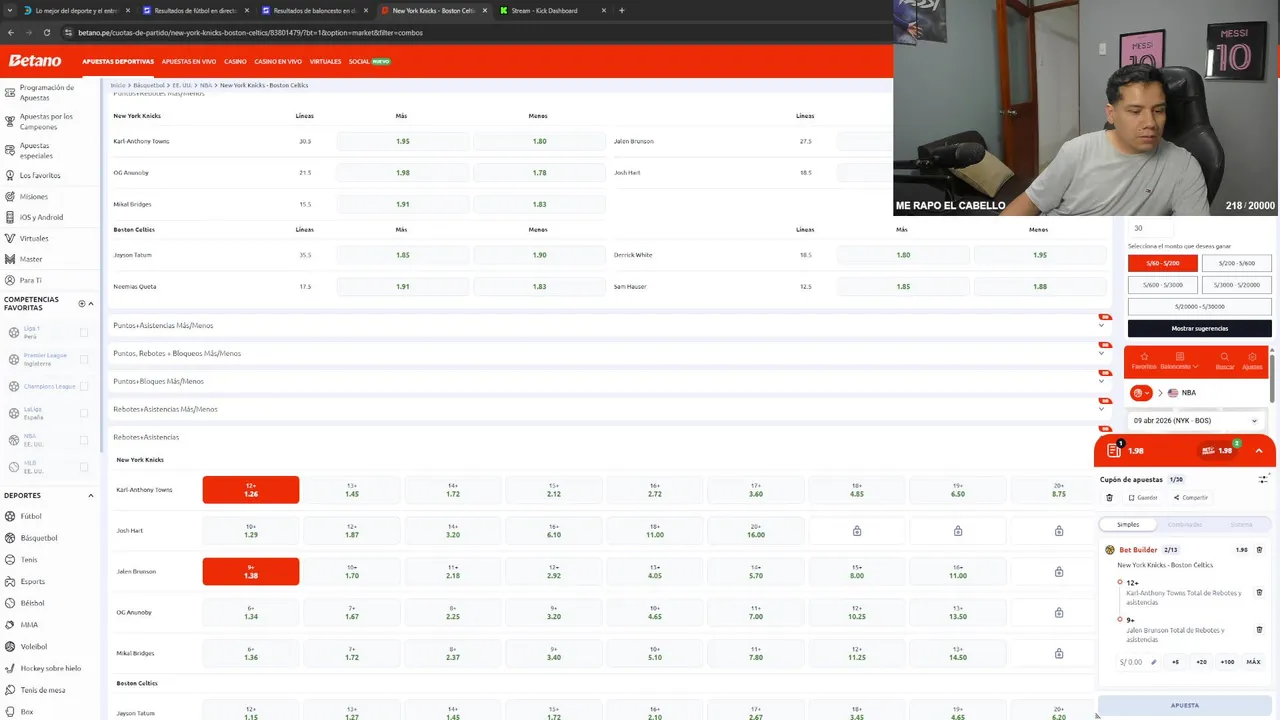
Task: Select S/200 - S/600 amount range
Action: pos(1236,263)
